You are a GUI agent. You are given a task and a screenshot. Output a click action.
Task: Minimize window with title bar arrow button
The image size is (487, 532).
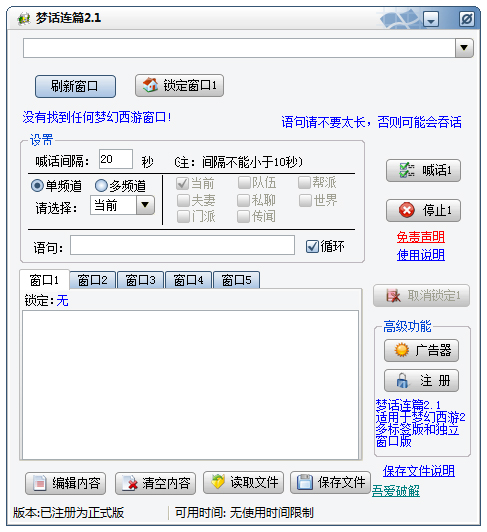click(431, 19)
